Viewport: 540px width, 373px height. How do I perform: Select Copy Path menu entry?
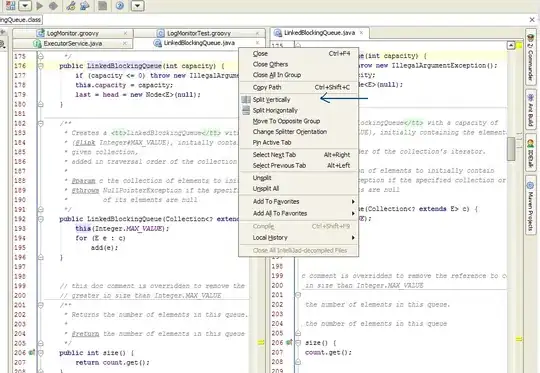pyautogui.click(x=299, y=87)
